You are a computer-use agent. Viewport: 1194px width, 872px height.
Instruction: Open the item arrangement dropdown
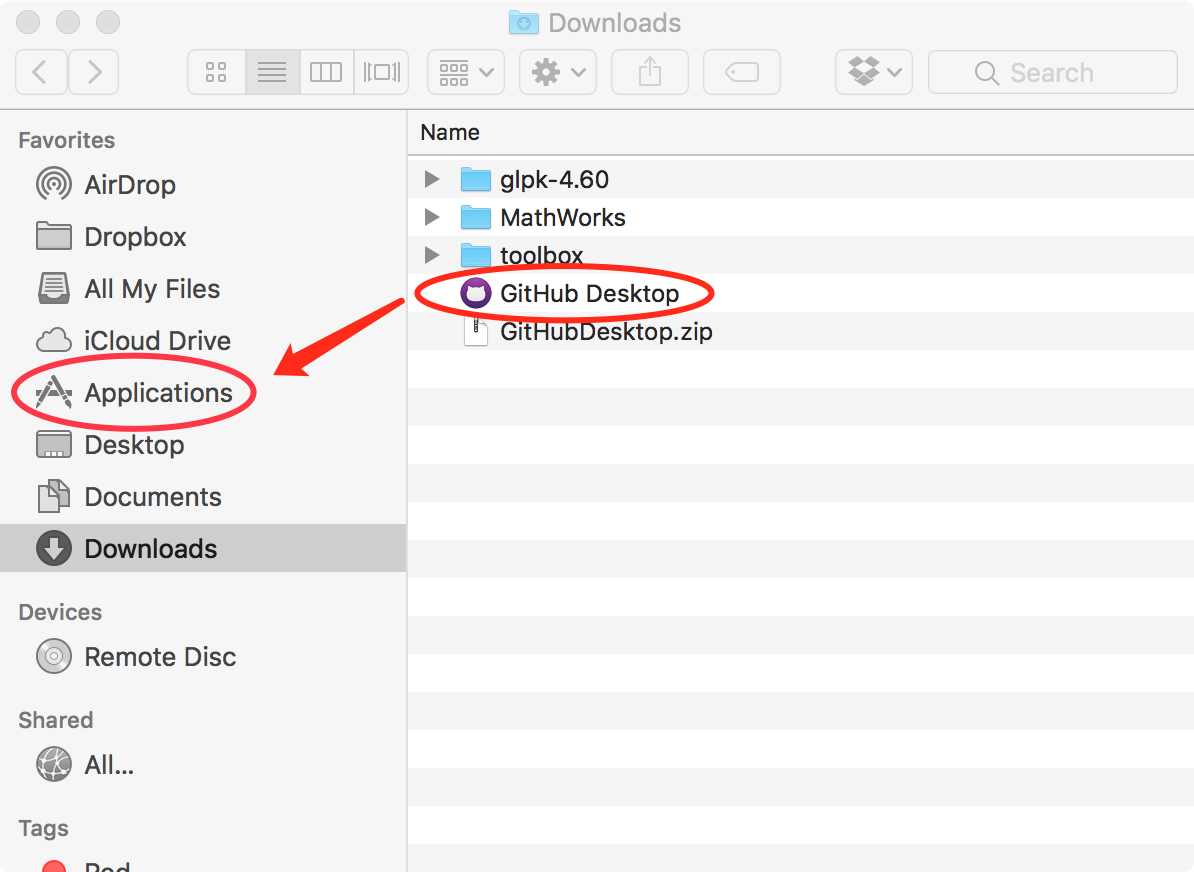coord(466,72)
